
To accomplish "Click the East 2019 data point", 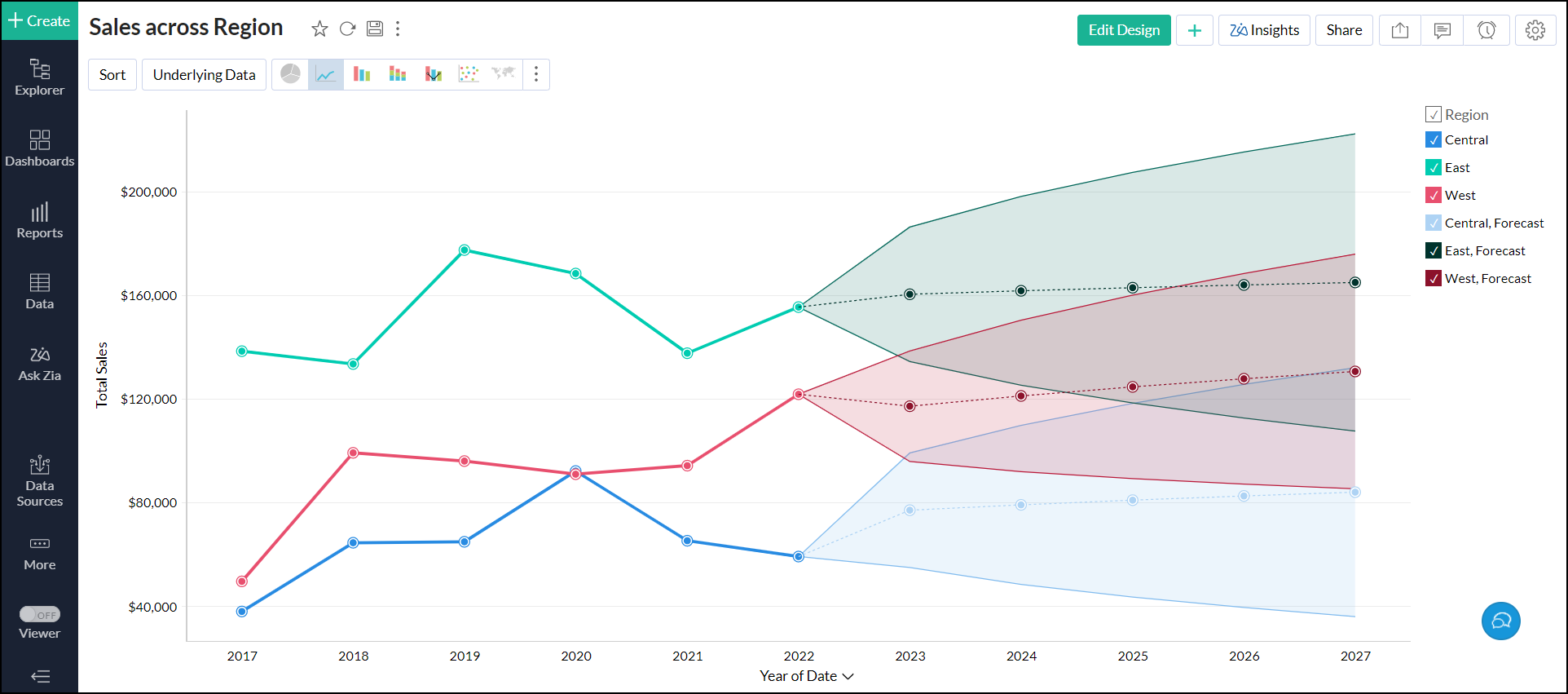I will [465, 250].
